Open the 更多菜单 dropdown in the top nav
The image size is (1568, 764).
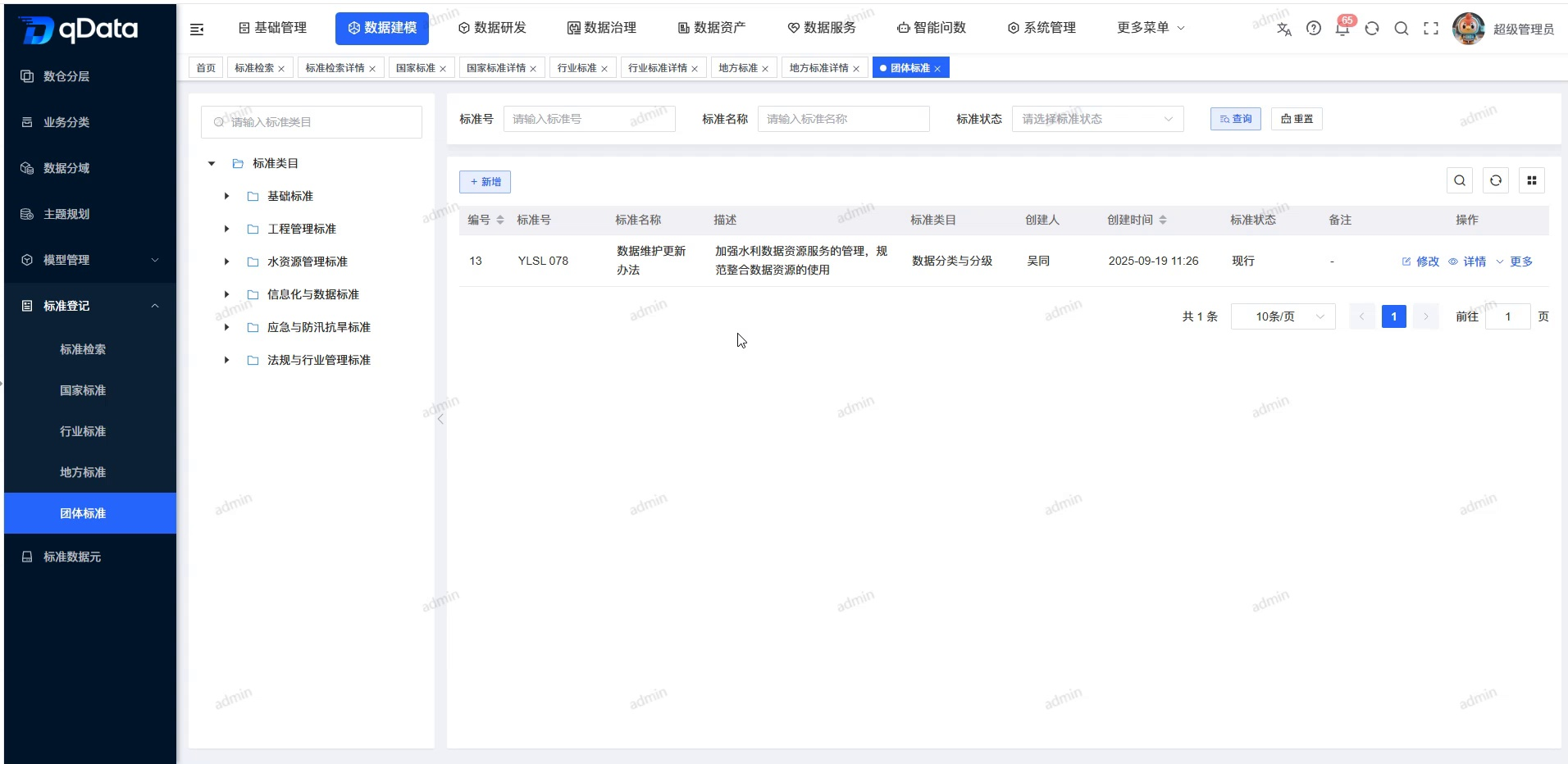pos(1151,28)
